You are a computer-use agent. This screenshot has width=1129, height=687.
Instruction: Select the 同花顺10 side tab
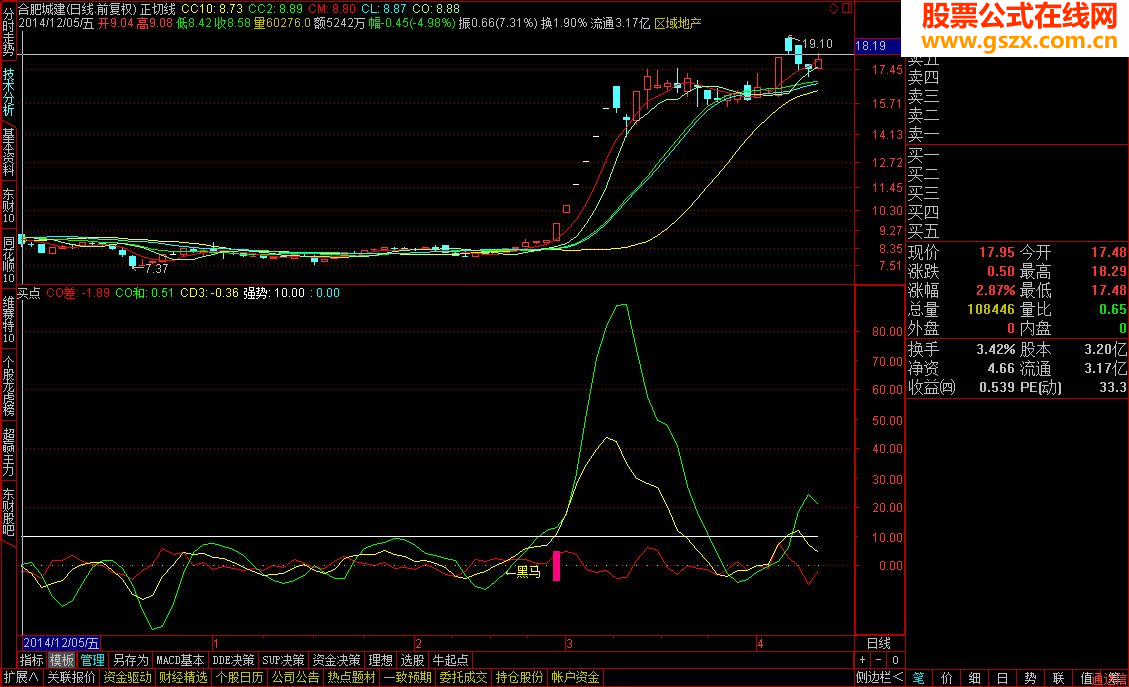point(8,259)
